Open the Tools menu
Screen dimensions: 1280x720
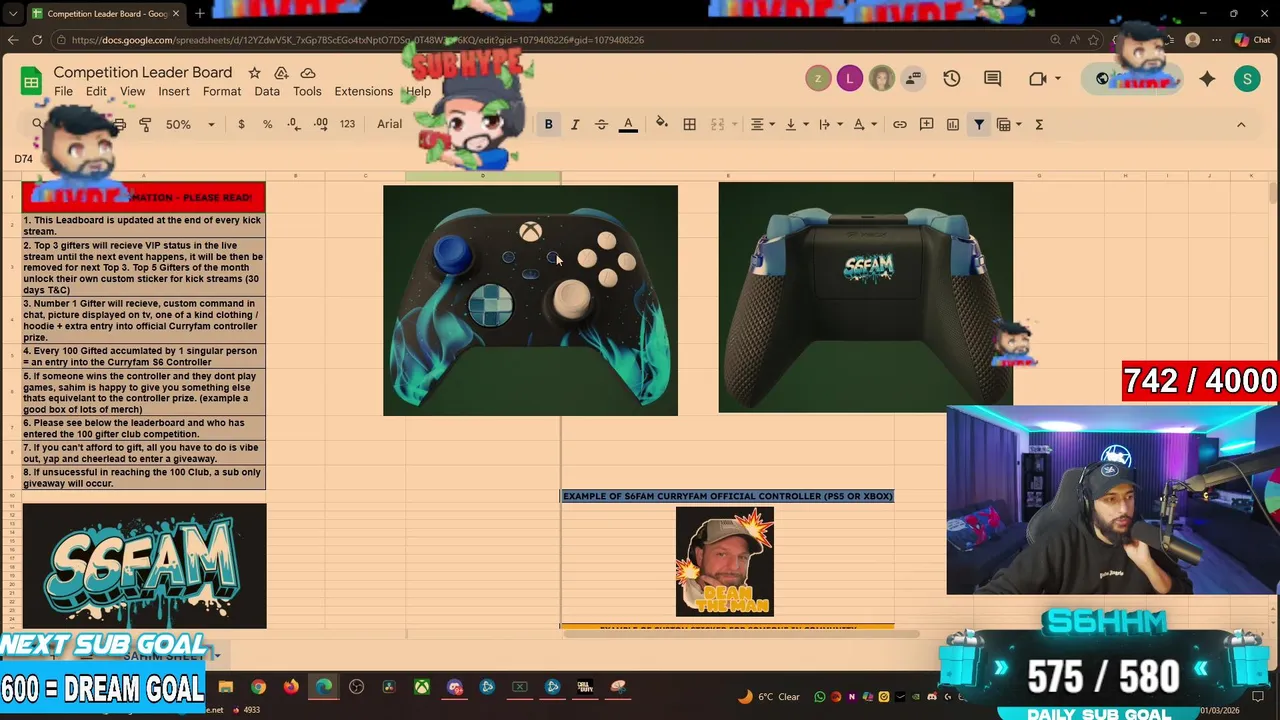pyautogui.click(x=307, y=91)
